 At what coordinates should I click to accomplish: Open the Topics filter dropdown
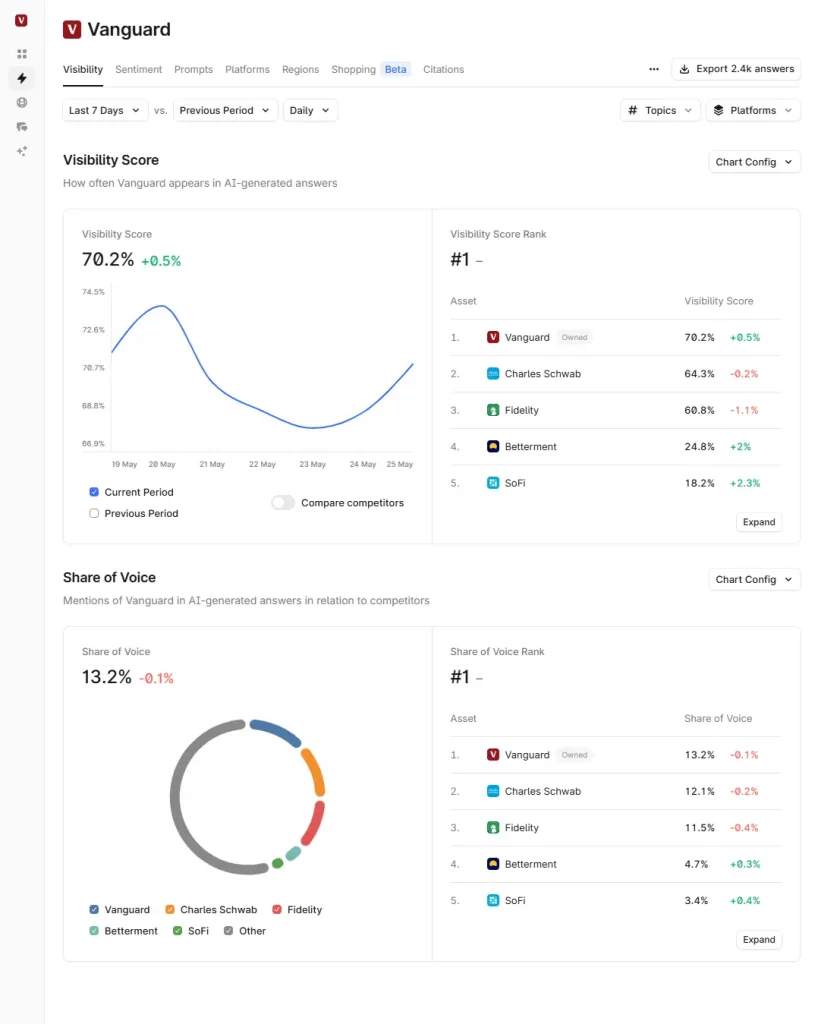point(660,110)
